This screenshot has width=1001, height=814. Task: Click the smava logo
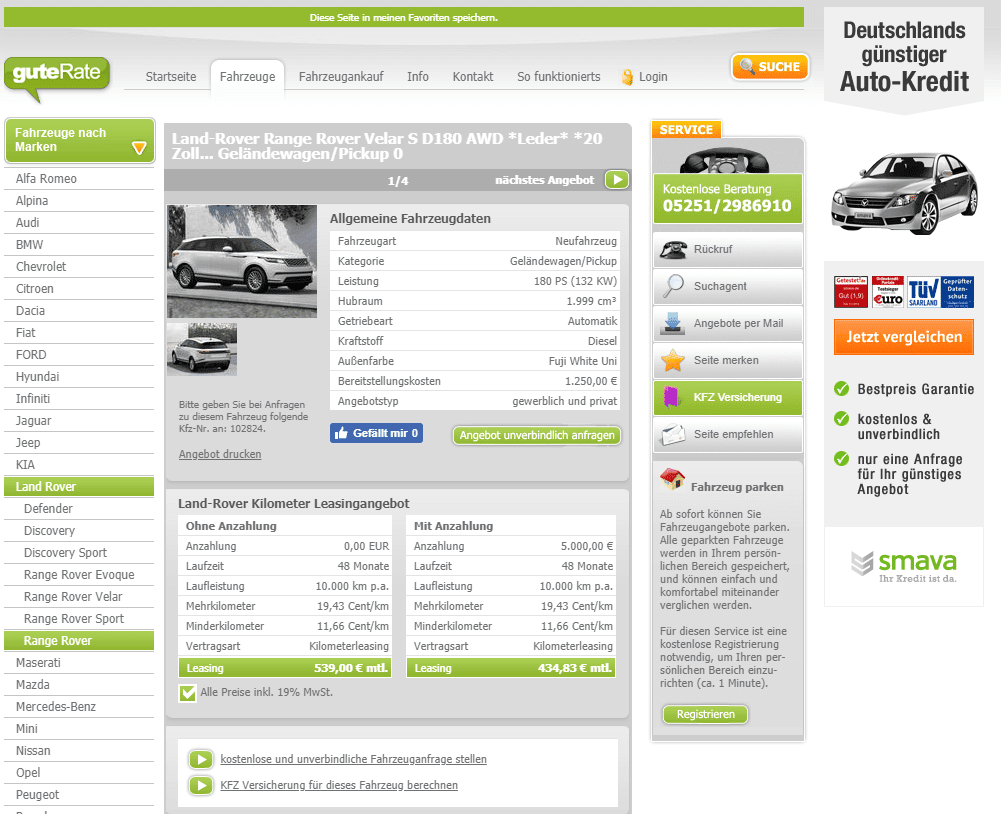(904, 565)
